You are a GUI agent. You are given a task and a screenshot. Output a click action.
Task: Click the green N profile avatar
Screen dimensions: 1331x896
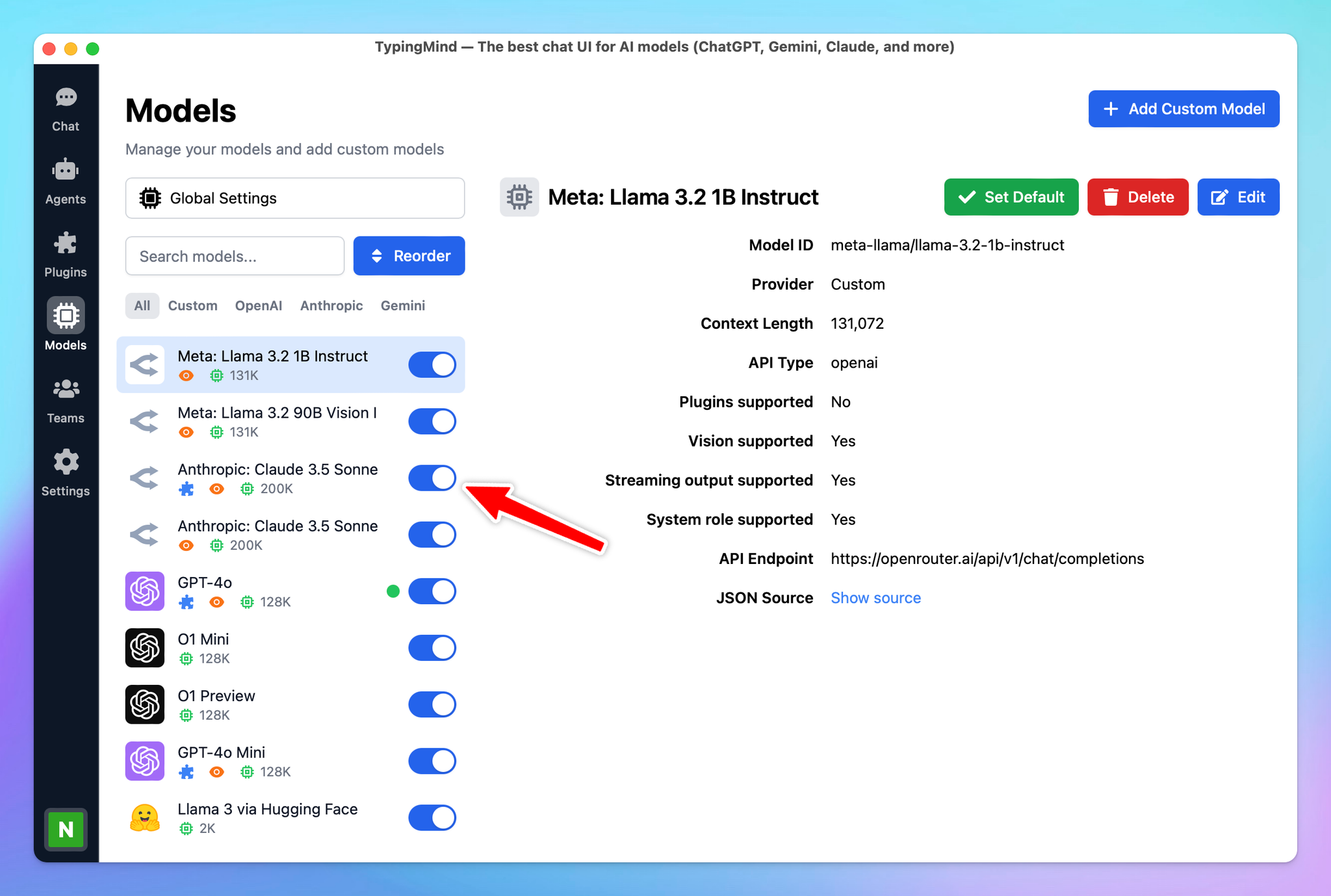pyautogui.click(x=66, y=829)
